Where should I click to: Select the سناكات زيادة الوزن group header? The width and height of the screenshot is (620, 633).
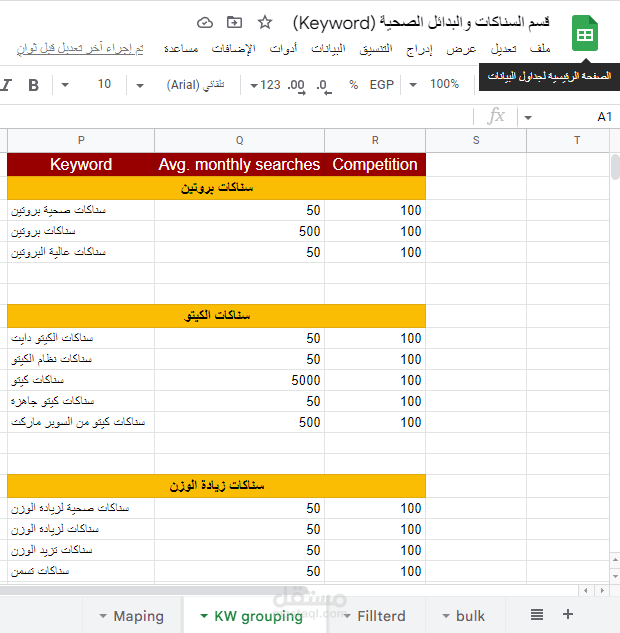click(x=216, y=486)
